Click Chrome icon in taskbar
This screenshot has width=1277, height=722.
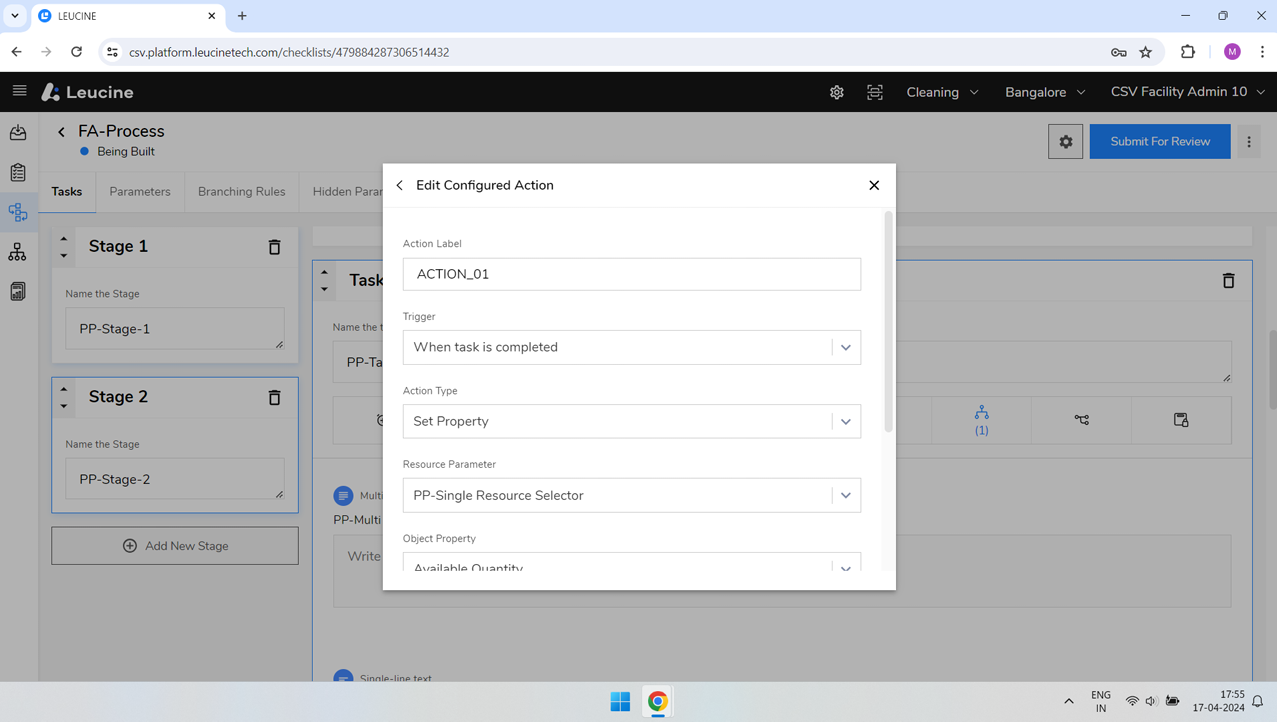658,702
